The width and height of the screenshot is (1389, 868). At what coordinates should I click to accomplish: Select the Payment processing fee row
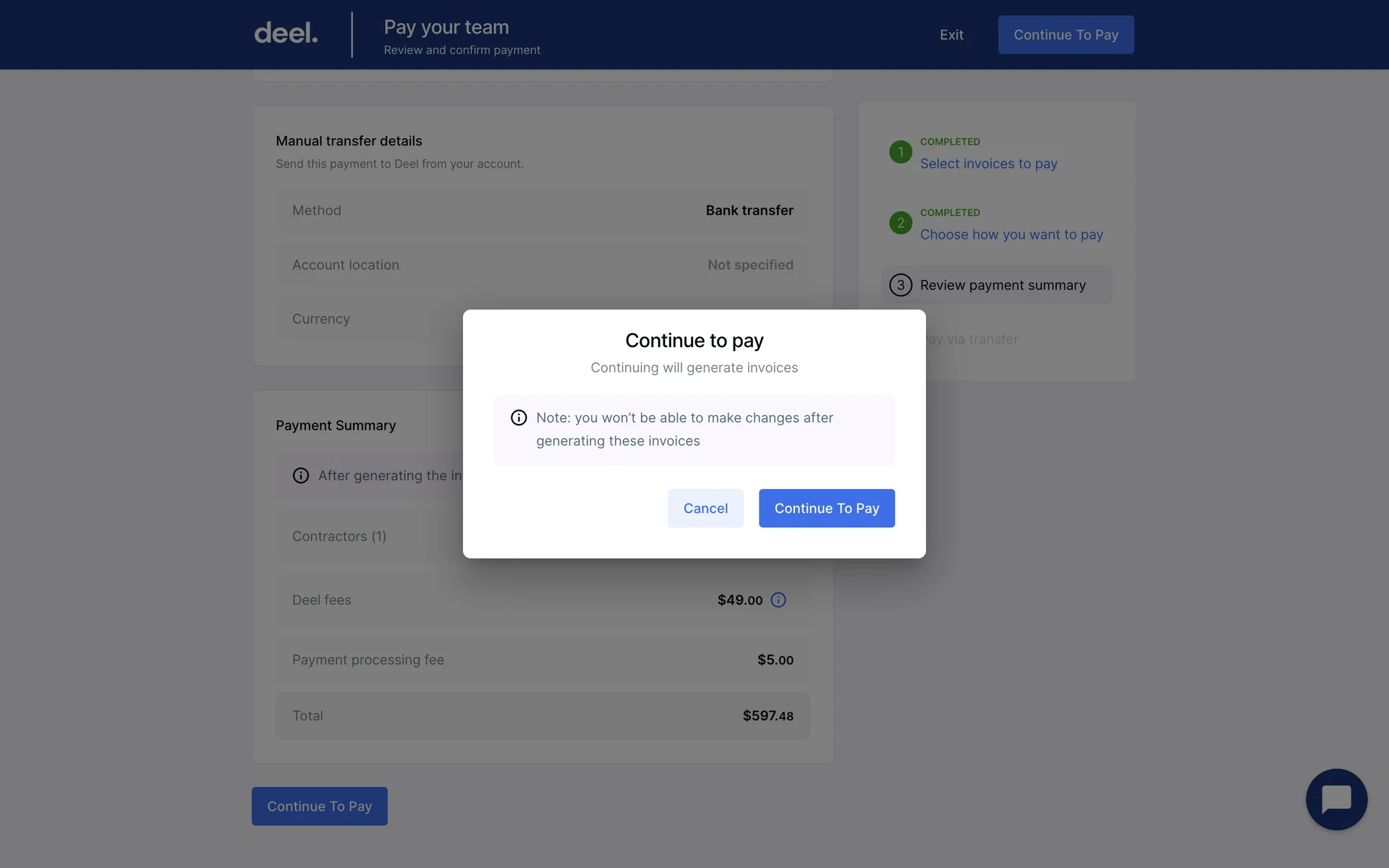point(543,659)
